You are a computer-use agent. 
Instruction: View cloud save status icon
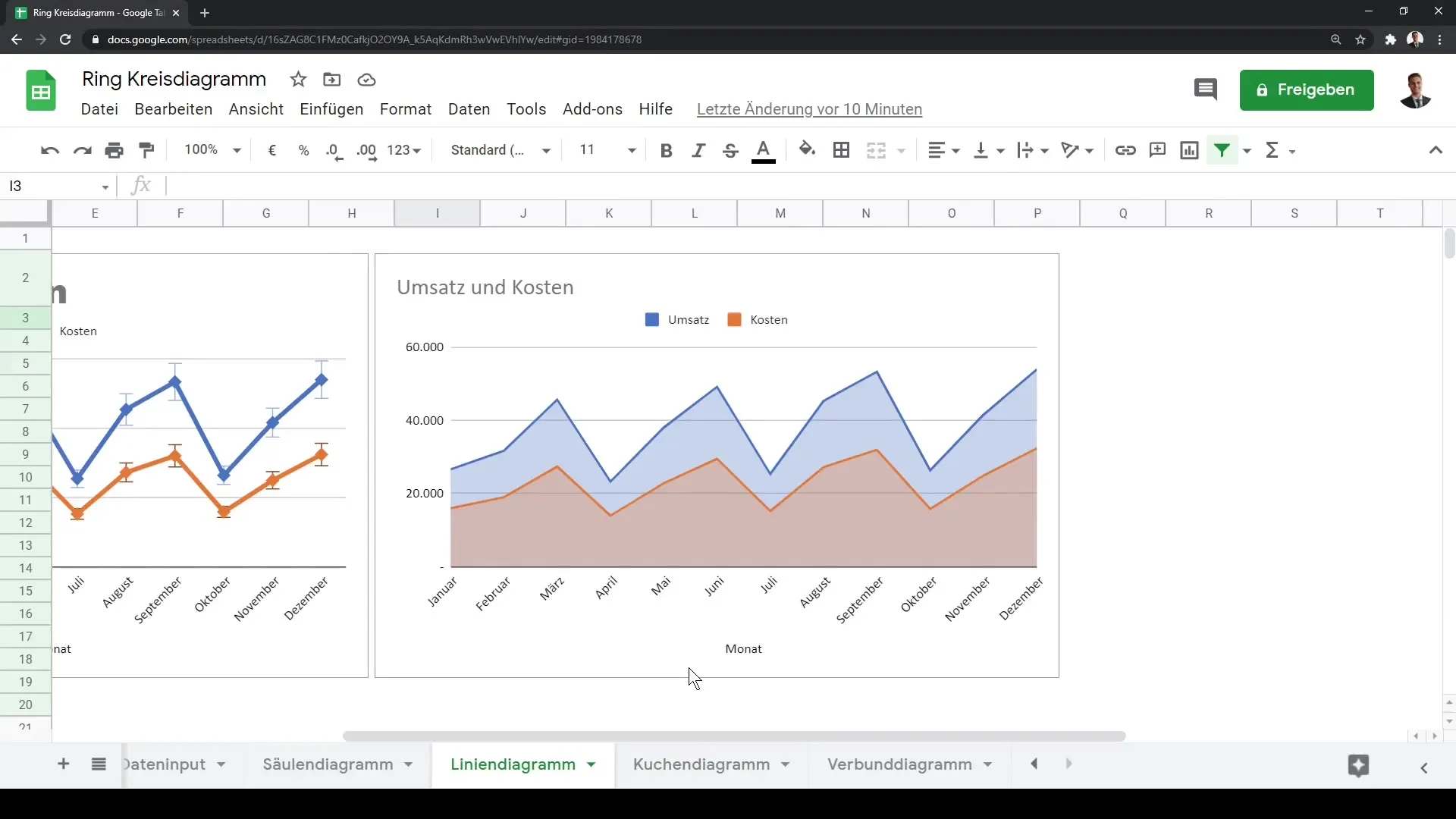point(366,80)
